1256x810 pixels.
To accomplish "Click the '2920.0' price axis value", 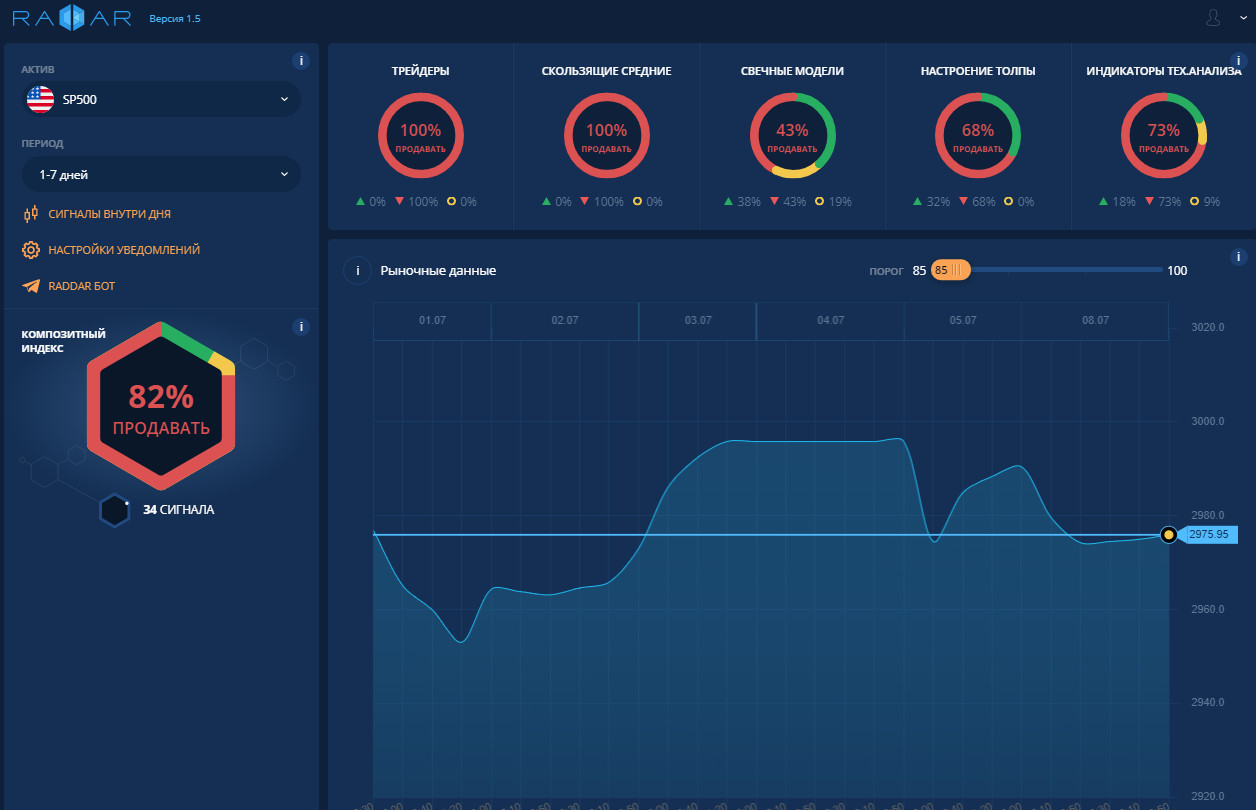I will click(1209, 796).
